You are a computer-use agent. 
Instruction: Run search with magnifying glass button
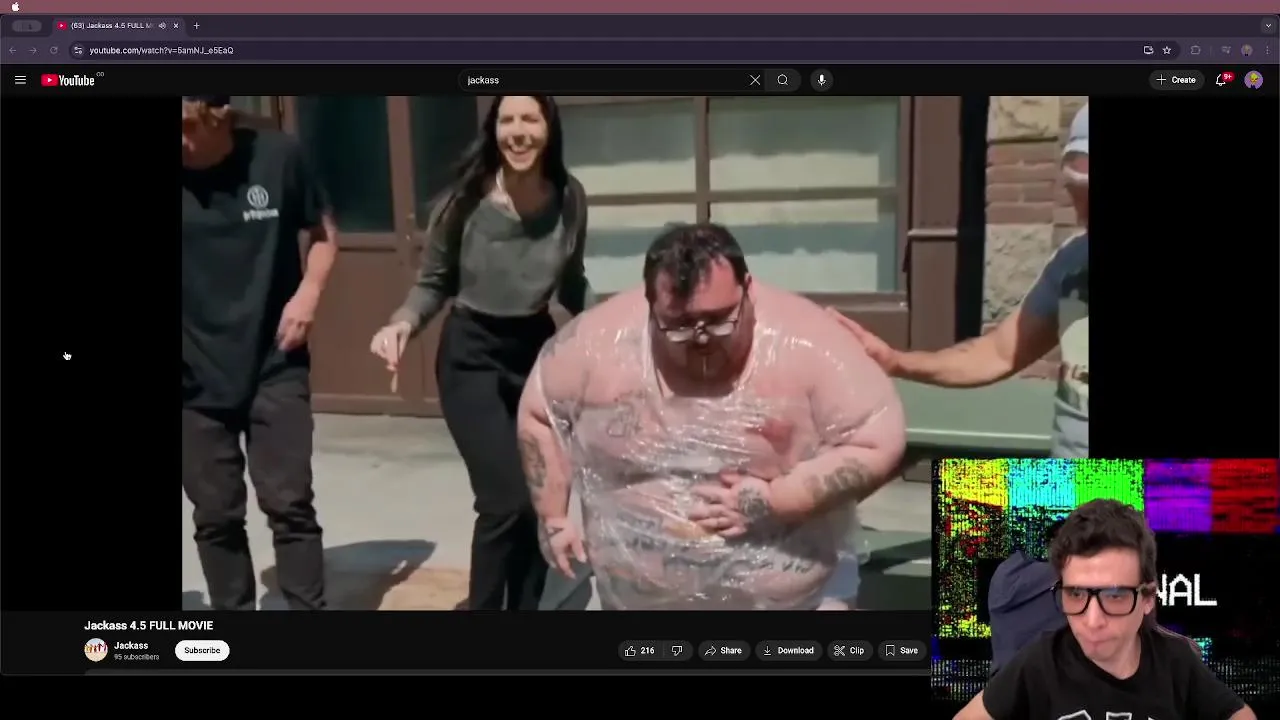coord(783,80)
